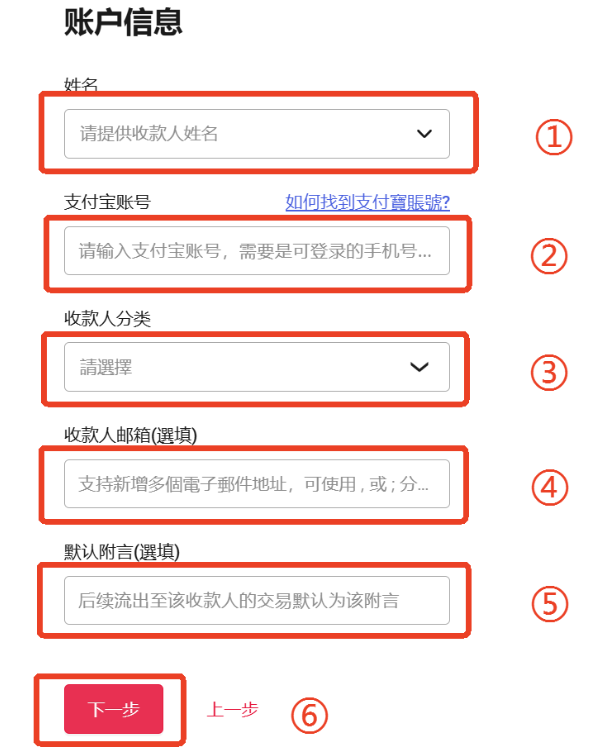The width and height of the screenshot is (598, 748).
Task: Click the circled number 5 annotation
Action: 550,603
